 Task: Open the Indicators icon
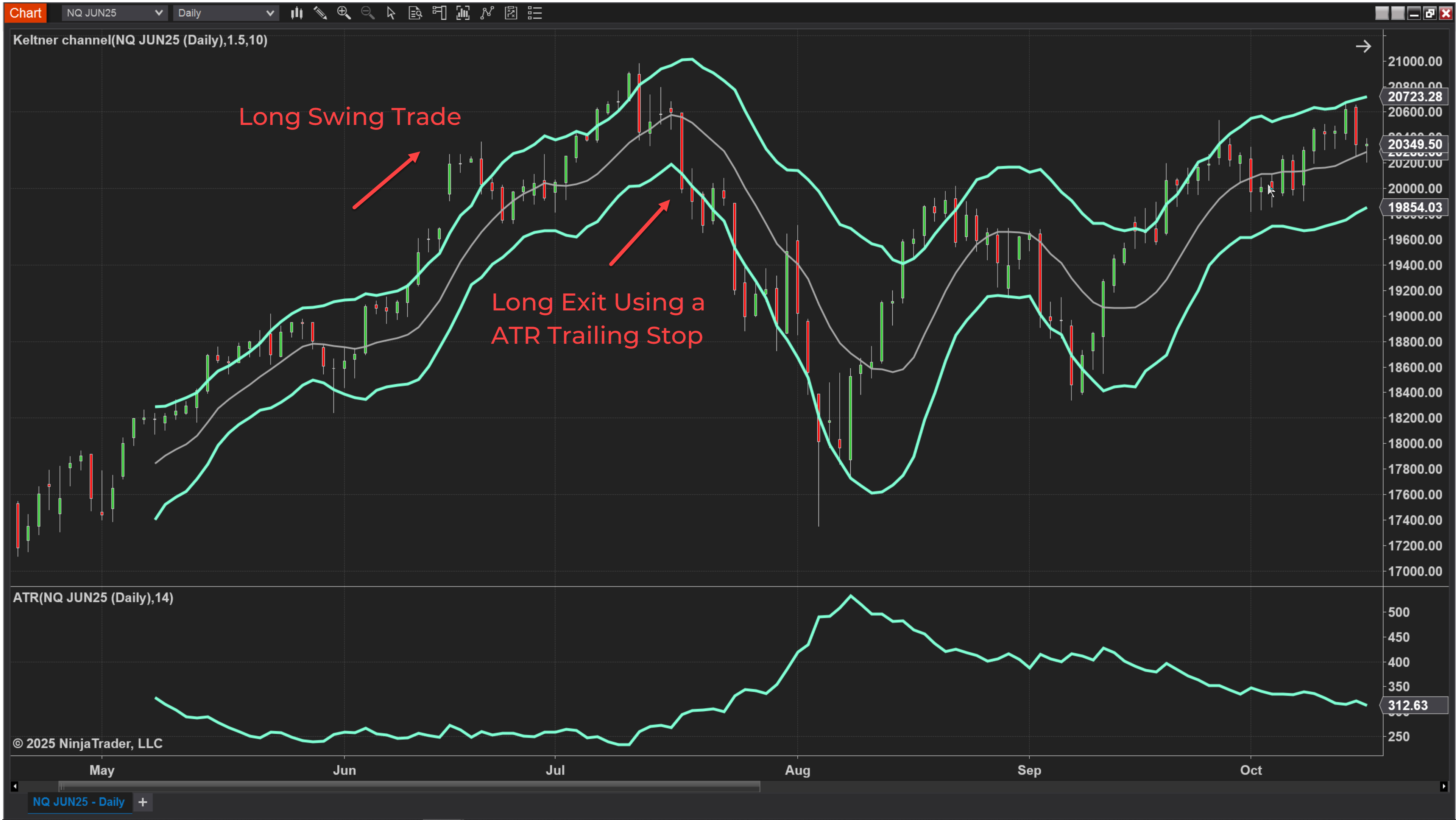tap(487, 13)
